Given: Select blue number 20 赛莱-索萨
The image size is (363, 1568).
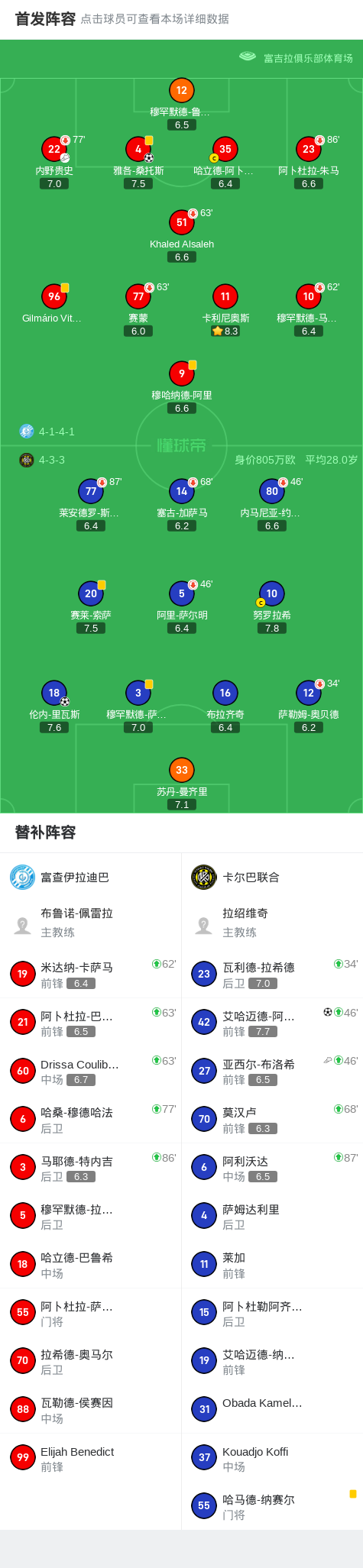Looking at the screenshot, I should pyautogui.click(x=91, y=593).
